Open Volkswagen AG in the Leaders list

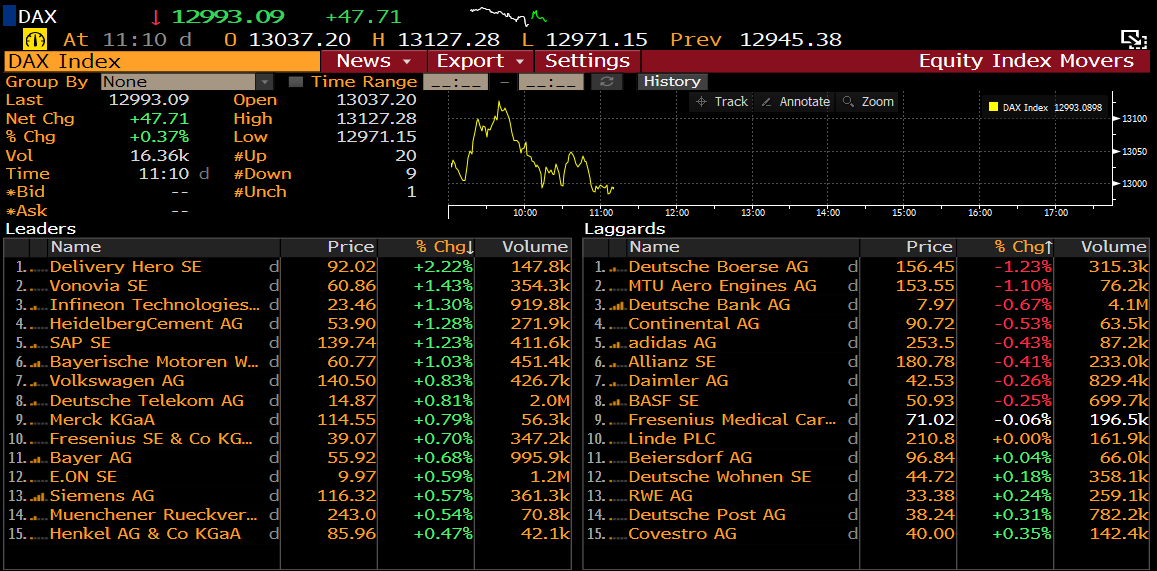117,381
